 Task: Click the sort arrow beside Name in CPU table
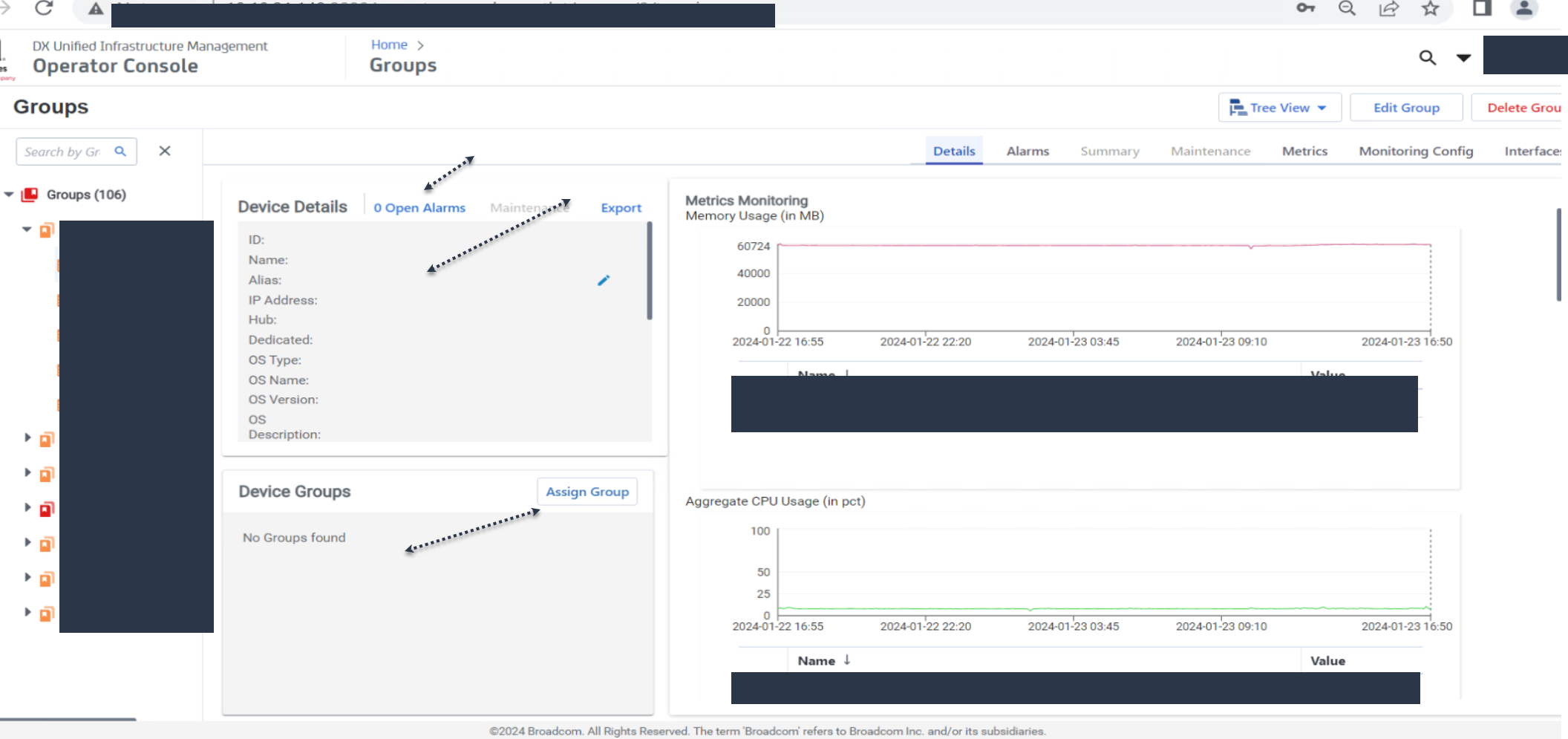click(x=847, y=660)
